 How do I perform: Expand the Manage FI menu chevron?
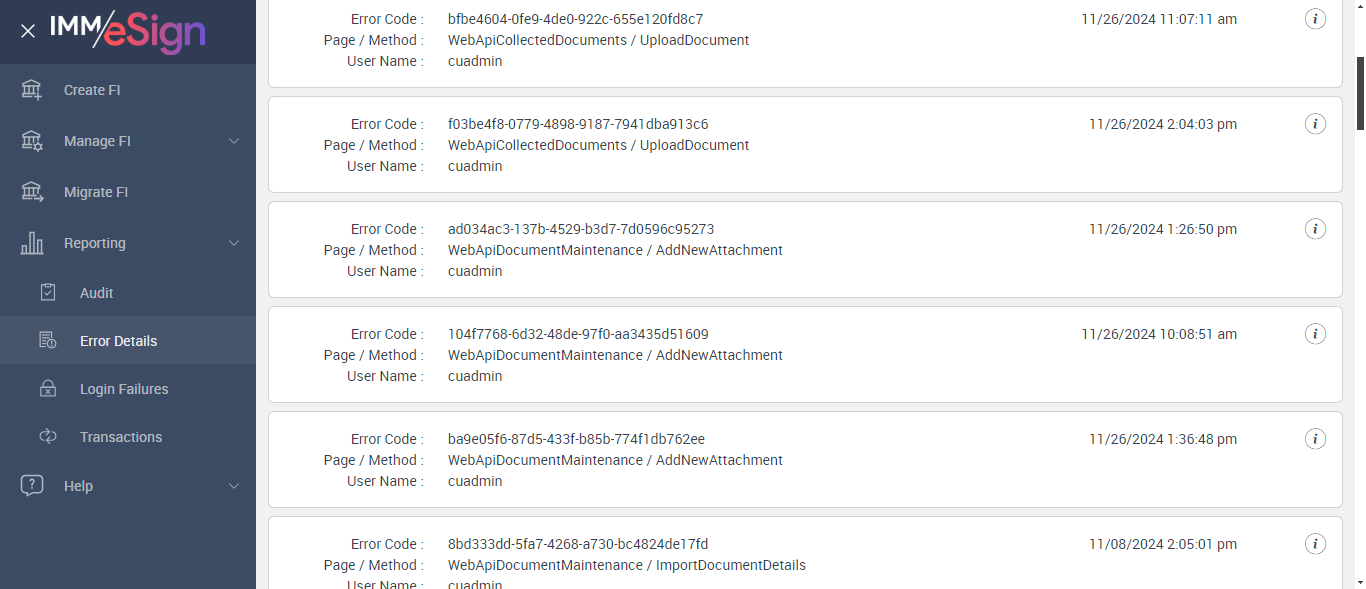click(234, 141)
